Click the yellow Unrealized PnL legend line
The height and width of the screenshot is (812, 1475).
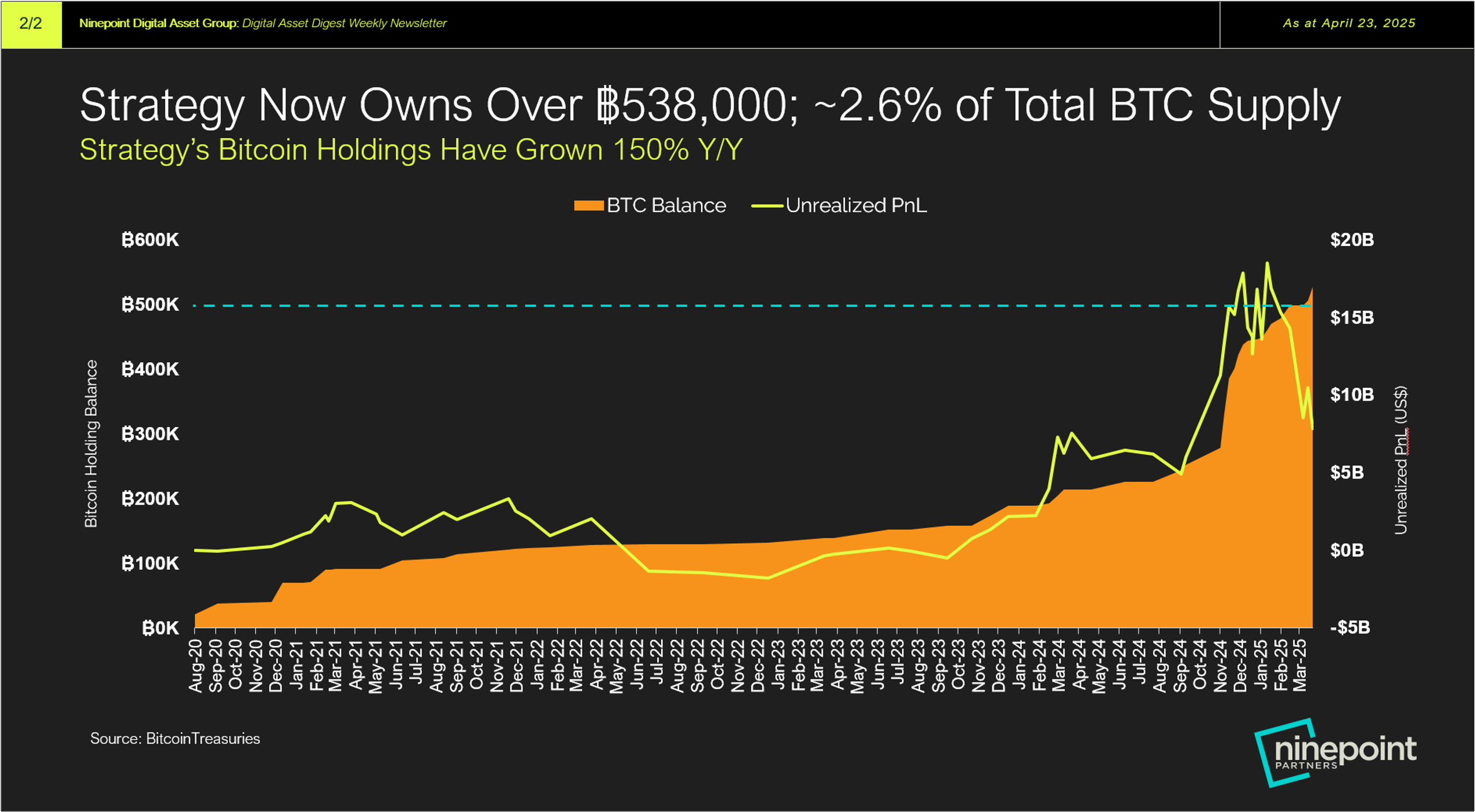(x=767, y=206)
